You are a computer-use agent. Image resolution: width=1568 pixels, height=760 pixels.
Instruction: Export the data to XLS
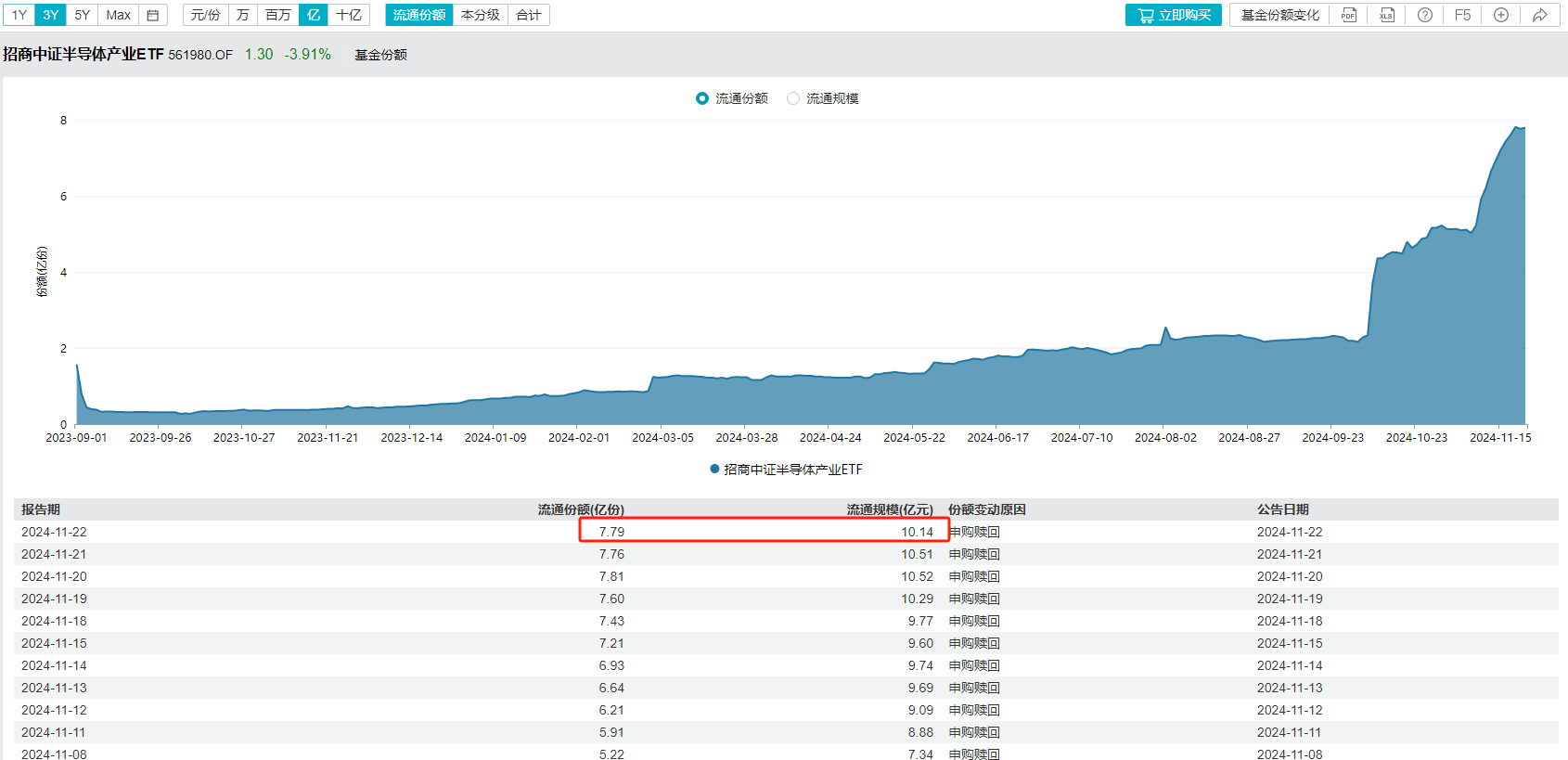point(1386,15)
